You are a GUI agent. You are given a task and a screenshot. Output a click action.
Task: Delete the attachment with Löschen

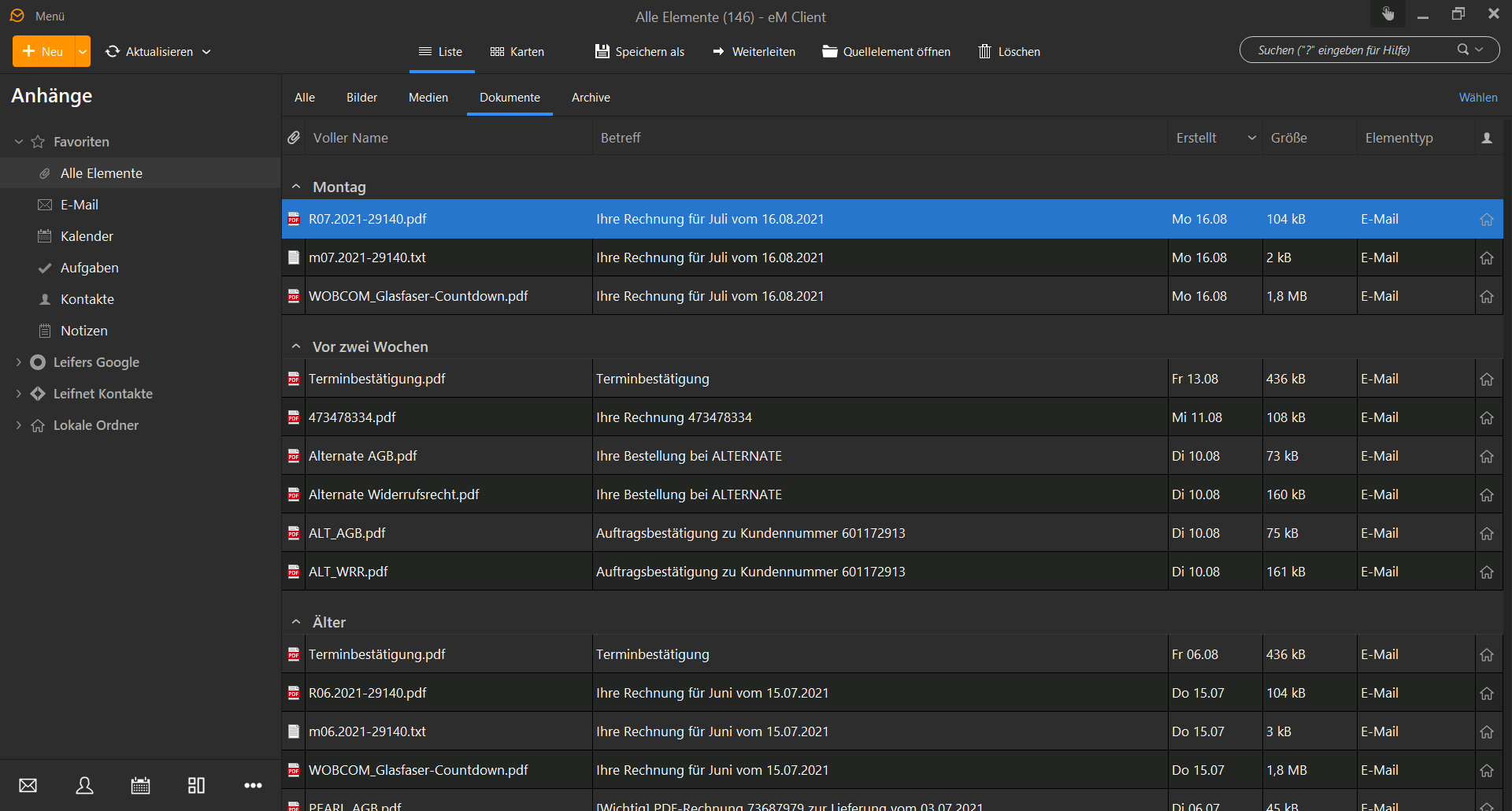1009,51
